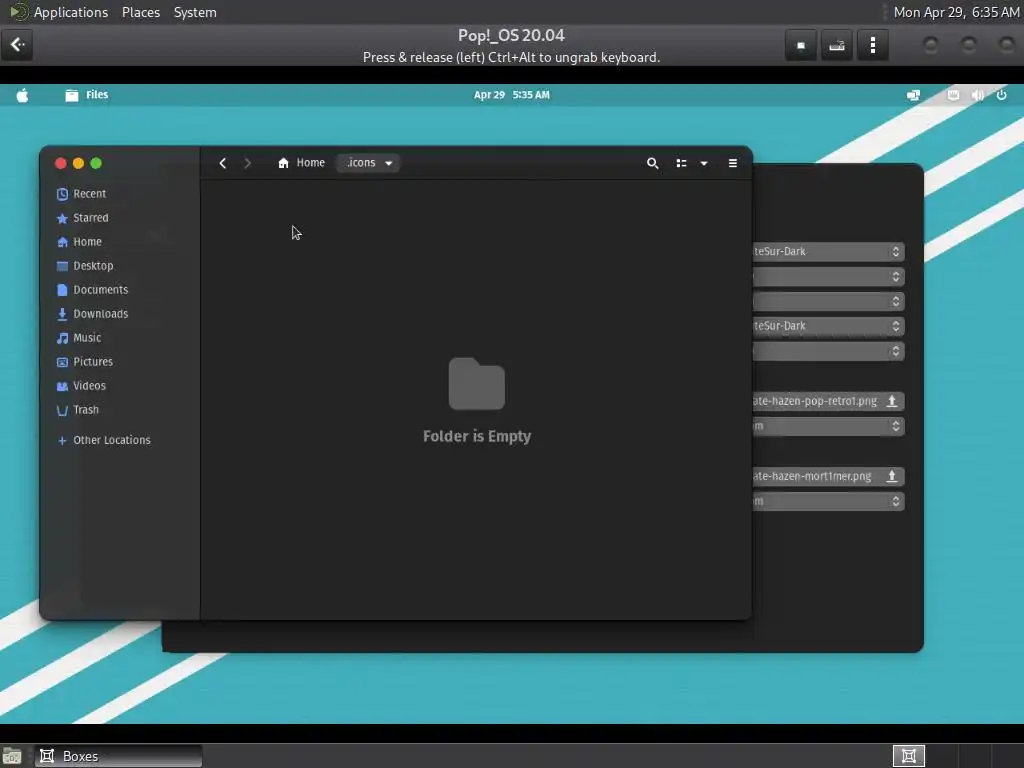Open clock Apr 29 5:35 AM
The image size is (1024, 768).
[512, 95]
